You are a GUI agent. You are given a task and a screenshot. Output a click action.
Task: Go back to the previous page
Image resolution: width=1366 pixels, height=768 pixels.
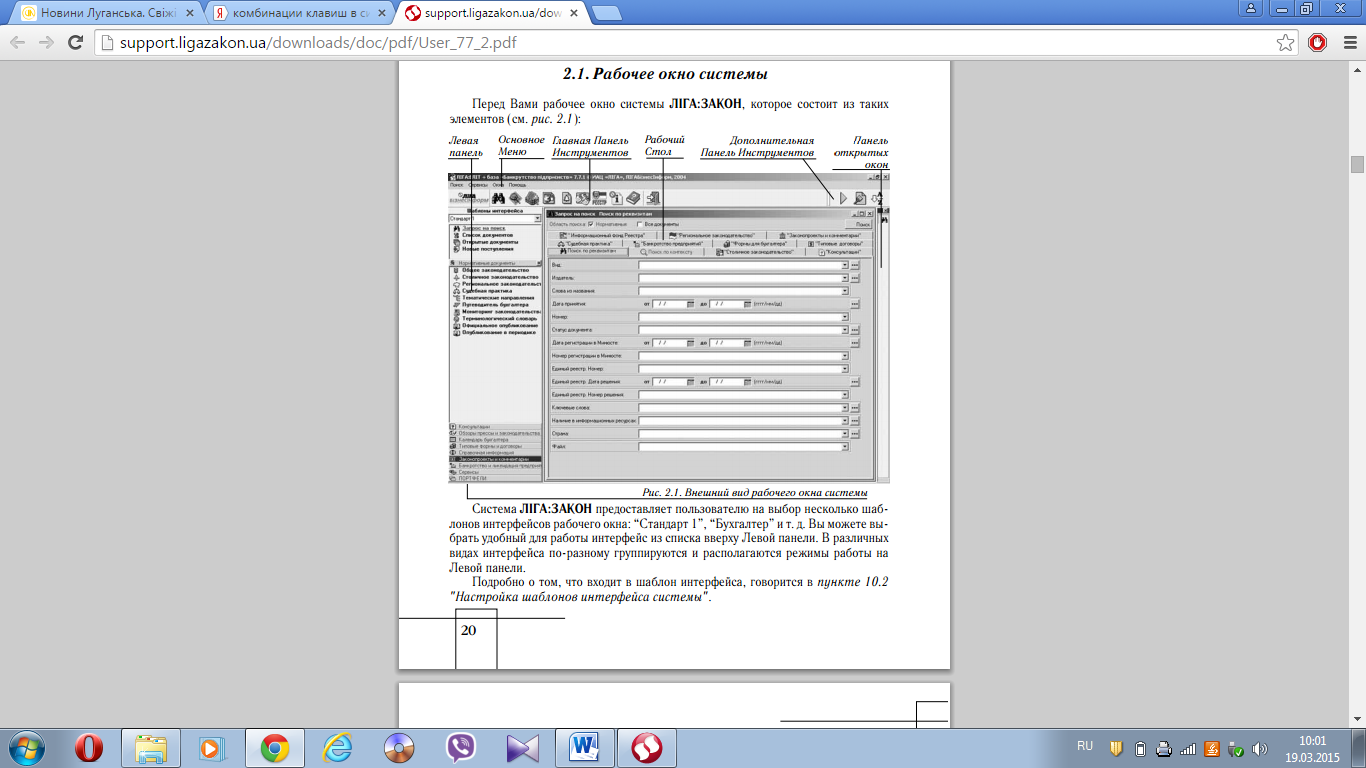17,43
